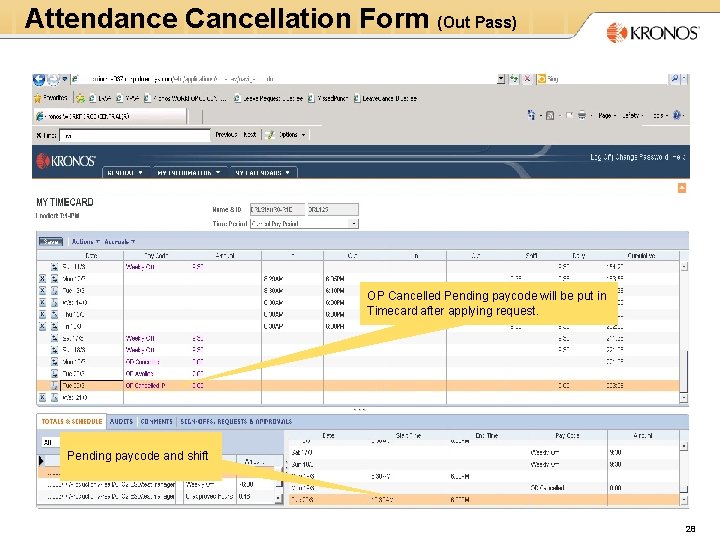Click the timecard grid scroll-up arrow
The height and width of the screenshot is (540, 720).
684,267
